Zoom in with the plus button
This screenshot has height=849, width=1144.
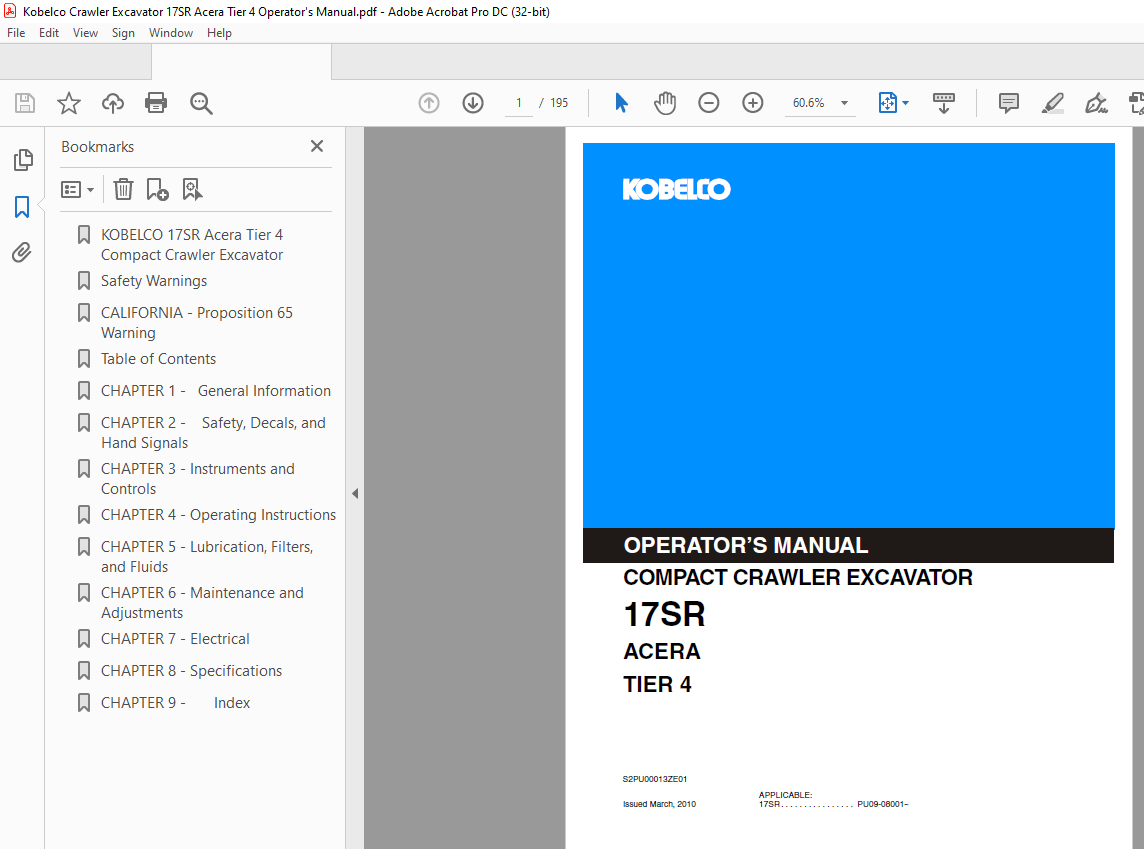point(752,103)
